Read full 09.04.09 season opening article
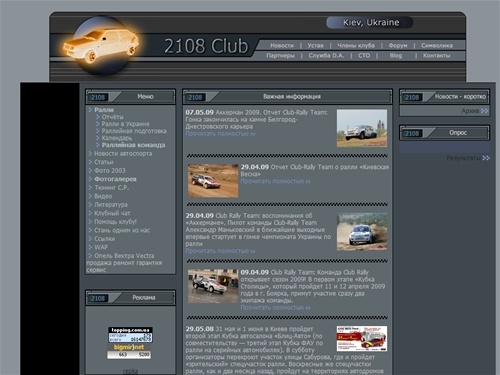The width and height of the screenshot is (500, 375). (275, 308)
